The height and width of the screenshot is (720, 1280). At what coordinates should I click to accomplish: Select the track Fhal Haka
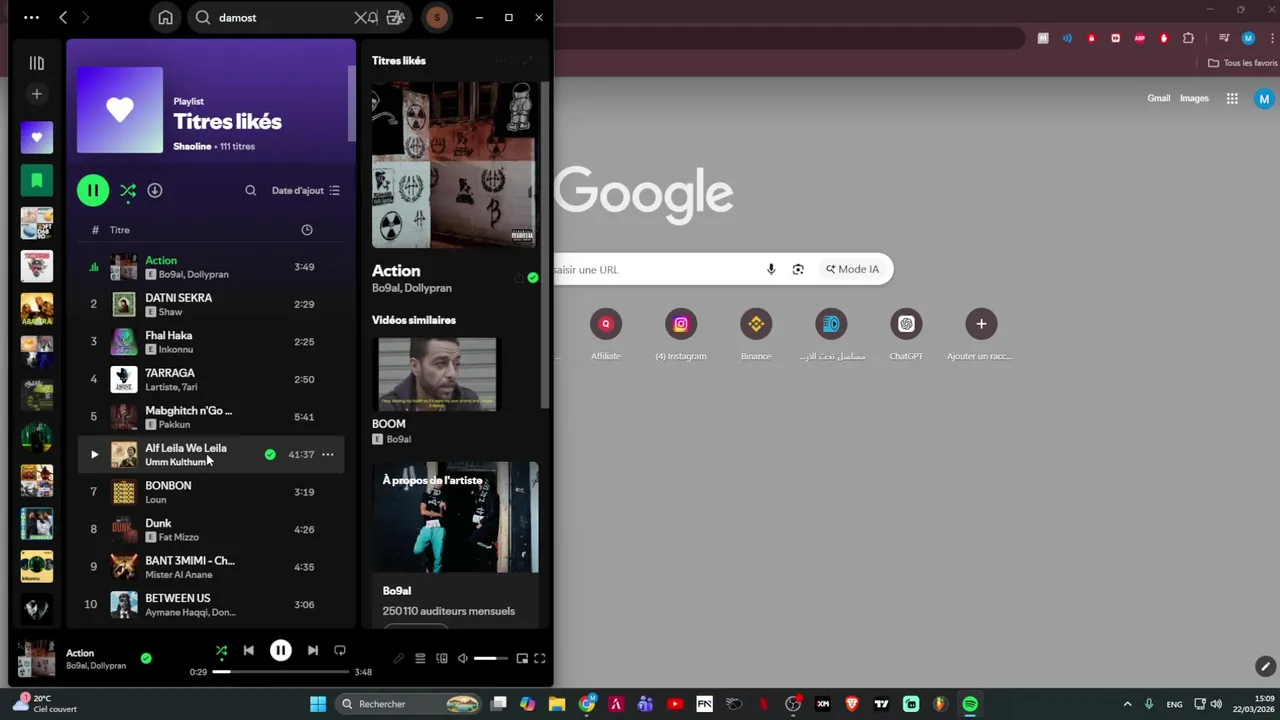tap(211, 342)
